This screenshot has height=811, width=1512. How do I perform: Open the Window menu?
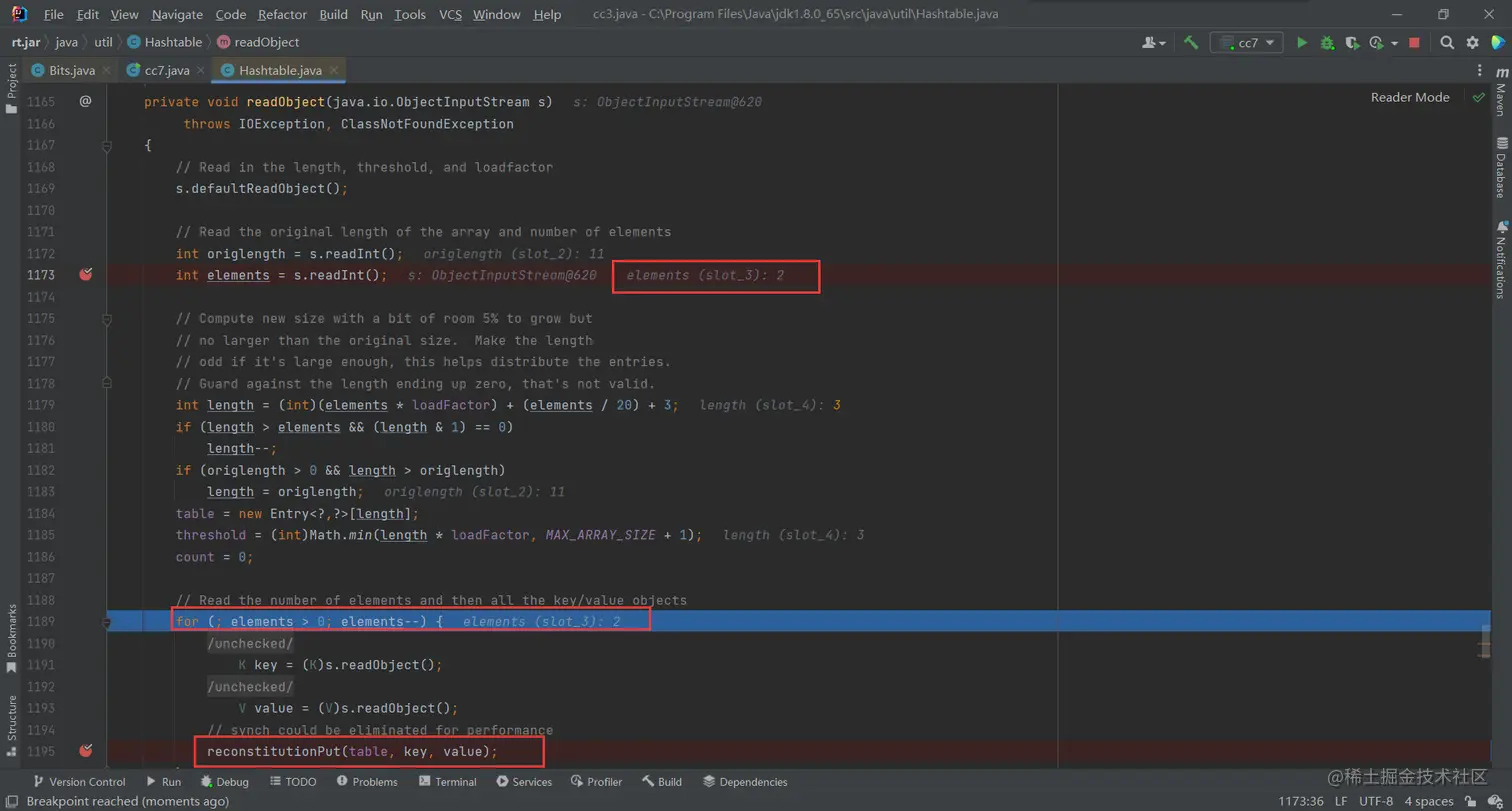coord(497,15)
